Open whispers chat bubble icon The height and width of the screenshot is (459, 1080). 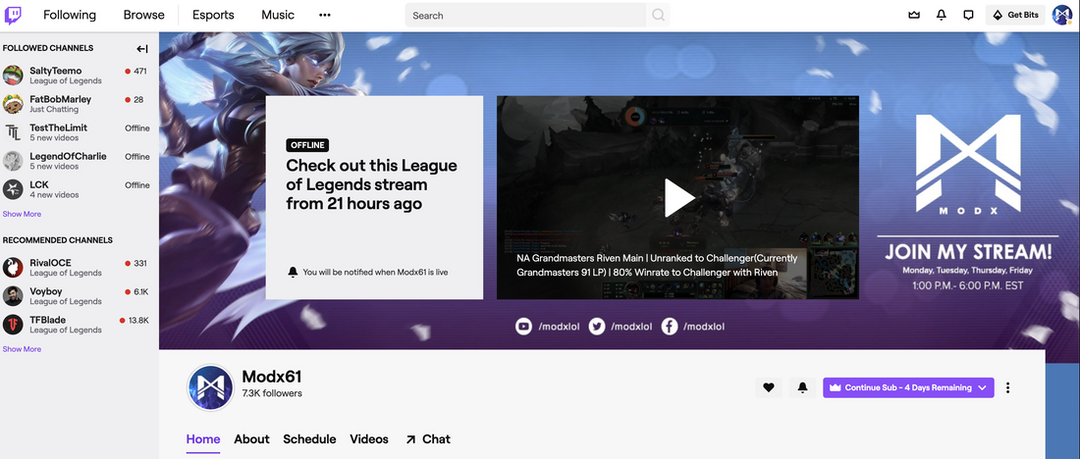tap(968, 15)
